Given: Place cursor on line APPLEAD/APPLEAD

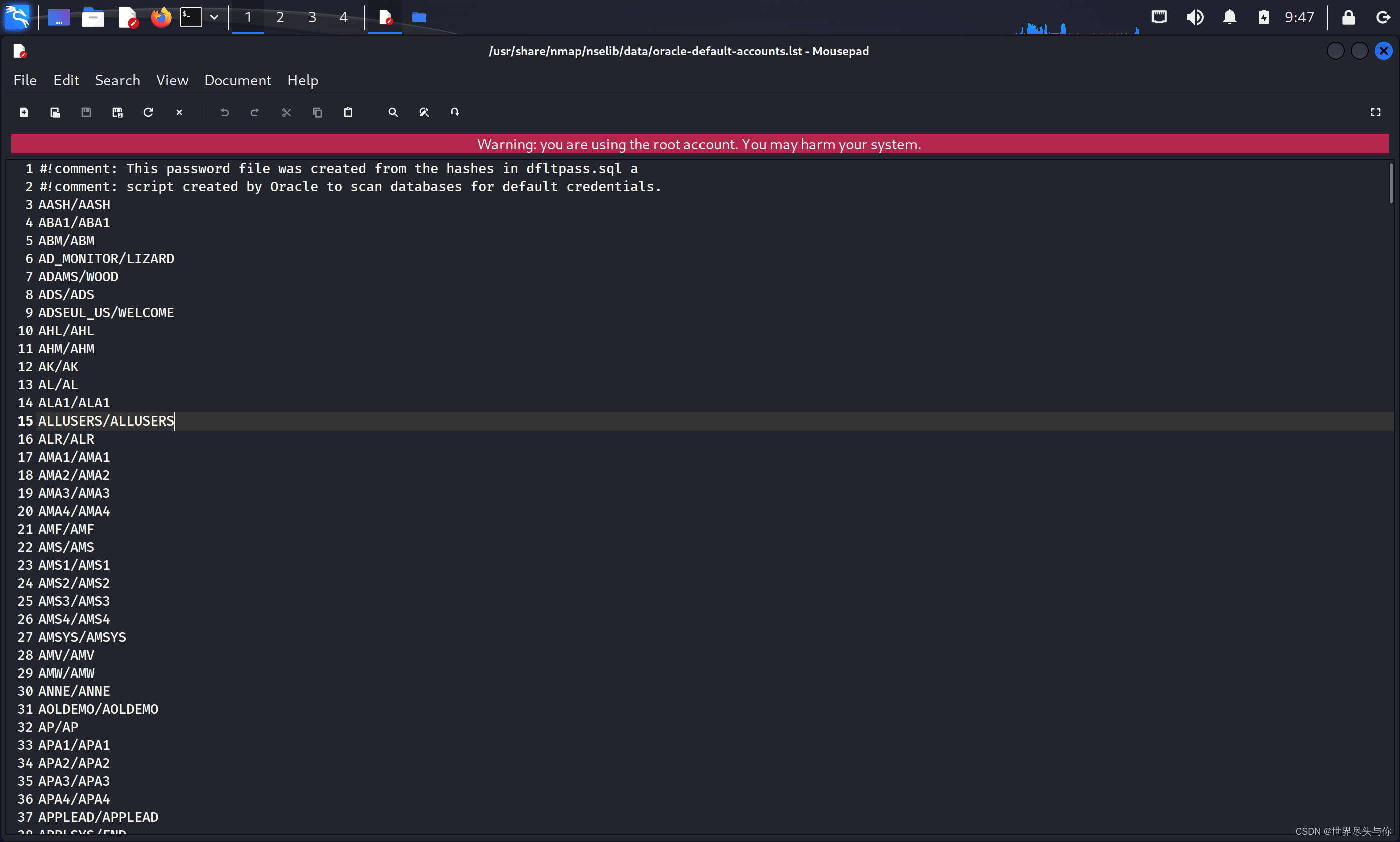Looking at the screenshot, I should pyautogui.click(x=98, y=817).
